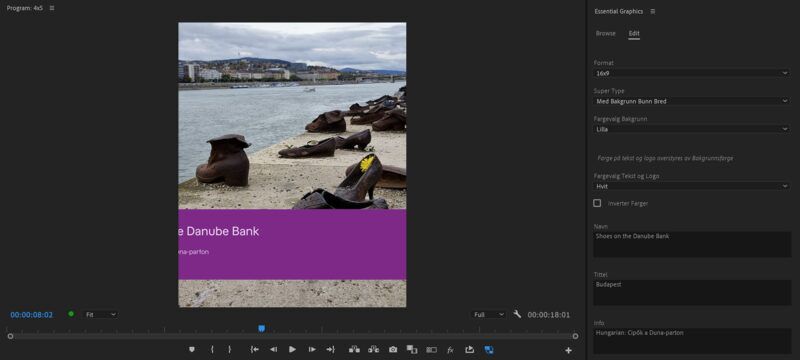Click the blue playhead on time ruler
This screenshot has height=360, width=800.
(x=262, y=328)
